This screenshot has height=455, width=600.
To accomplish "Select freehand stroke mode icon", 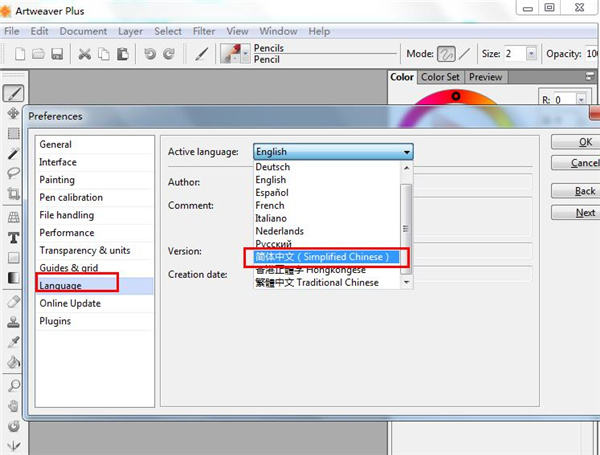I will tap(446, 54).
